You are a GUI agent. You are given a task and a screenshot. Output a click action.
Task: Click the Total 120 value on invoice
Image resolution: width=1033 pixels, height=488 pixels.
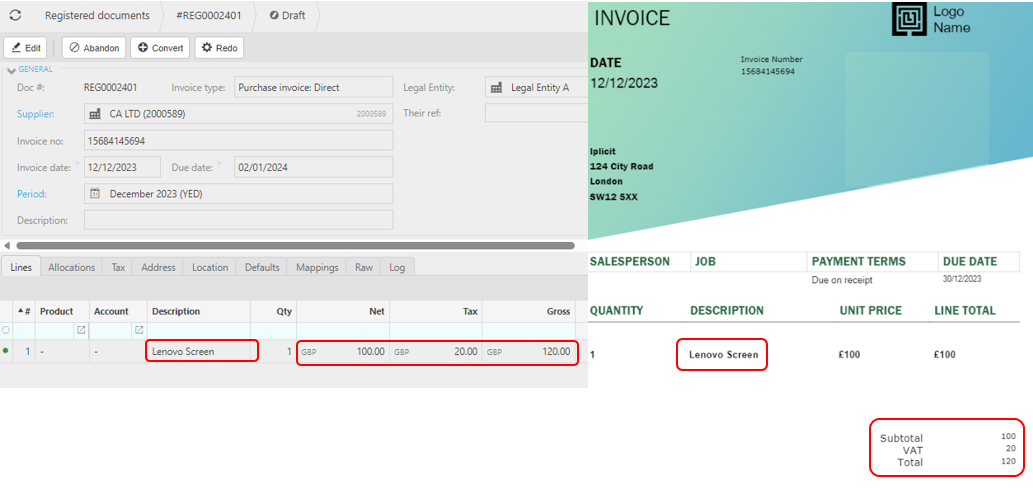[1009, 462]
